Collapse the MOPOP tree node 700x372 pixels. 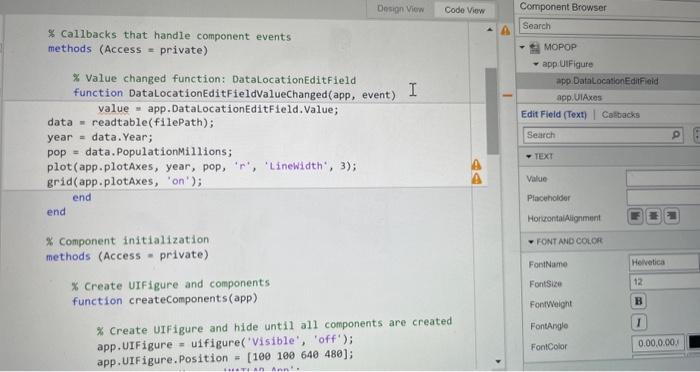click(522, 47)
